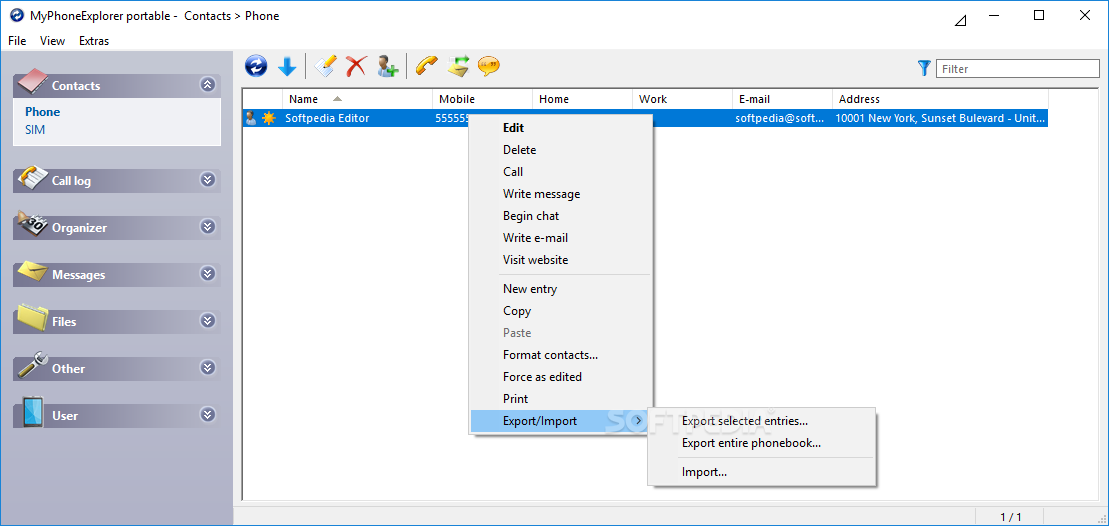Image resolution: width=1109 pixels, height=526 pixels.
Task: Click the Call log phone icon
Action: tap(32, 177)
